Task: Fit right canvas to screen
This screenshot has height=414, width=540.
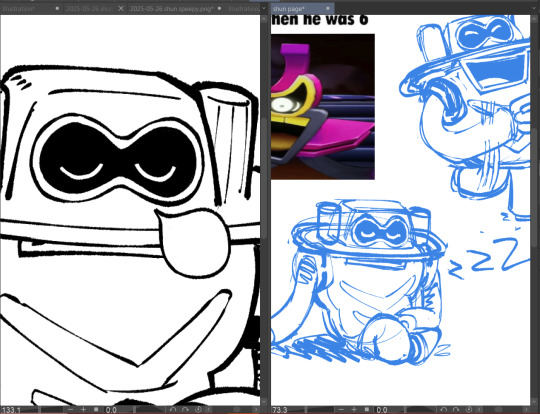Action: pyautogui.click(x=367, y=410)
